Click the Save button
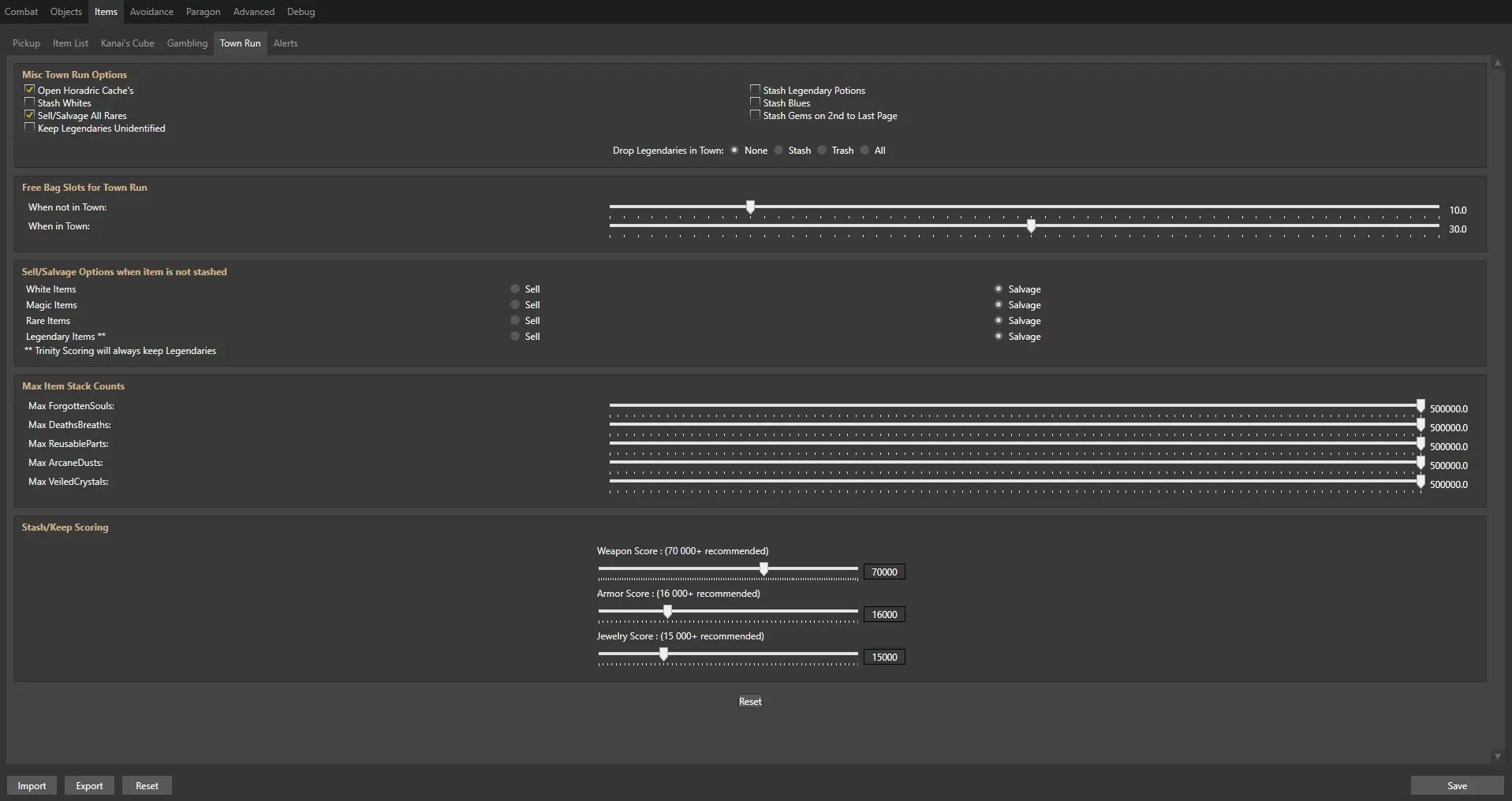 (x=1457, y=786)
